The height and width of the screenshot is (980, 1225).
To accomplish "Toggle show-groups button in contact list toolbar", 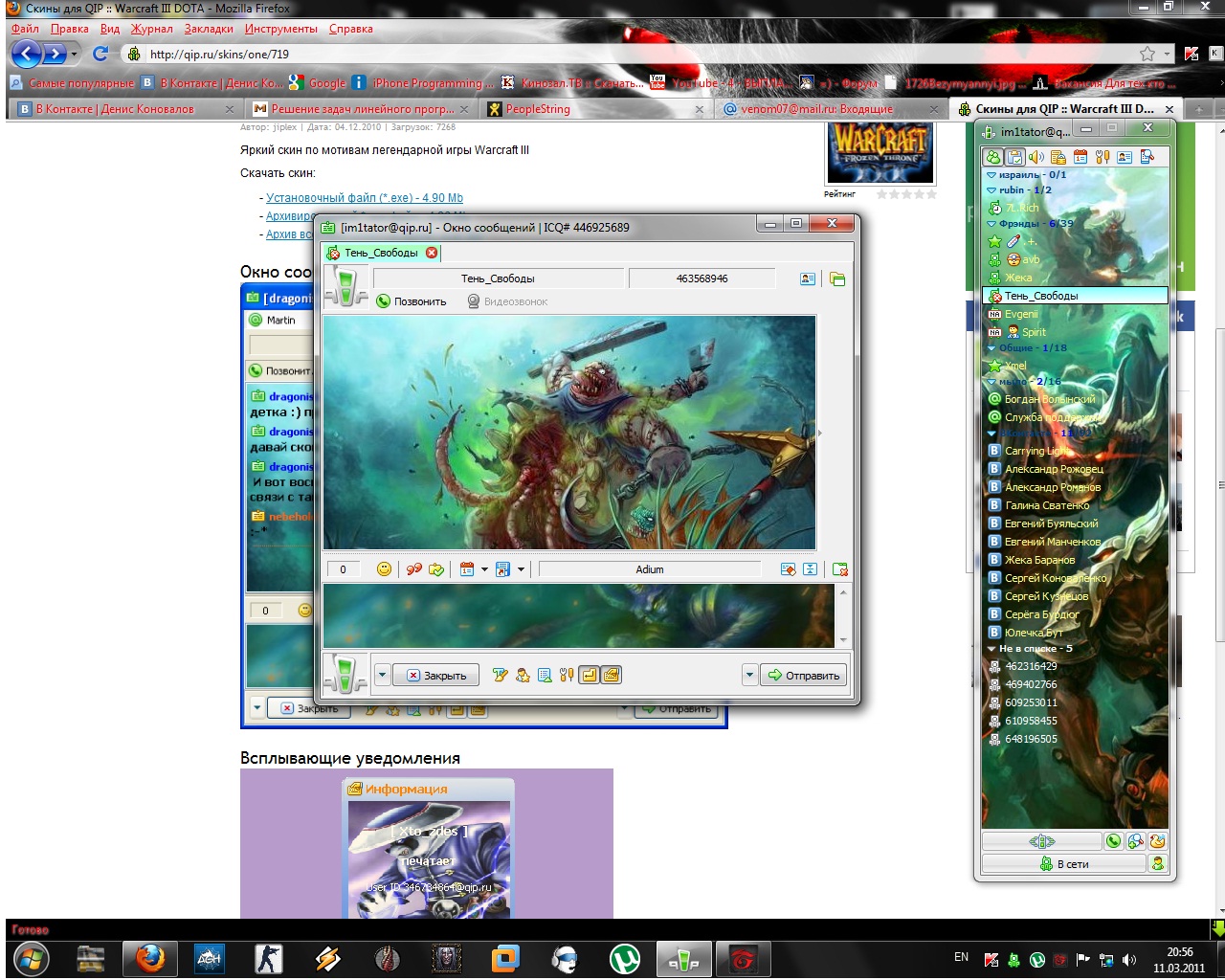I will (993, 157).
